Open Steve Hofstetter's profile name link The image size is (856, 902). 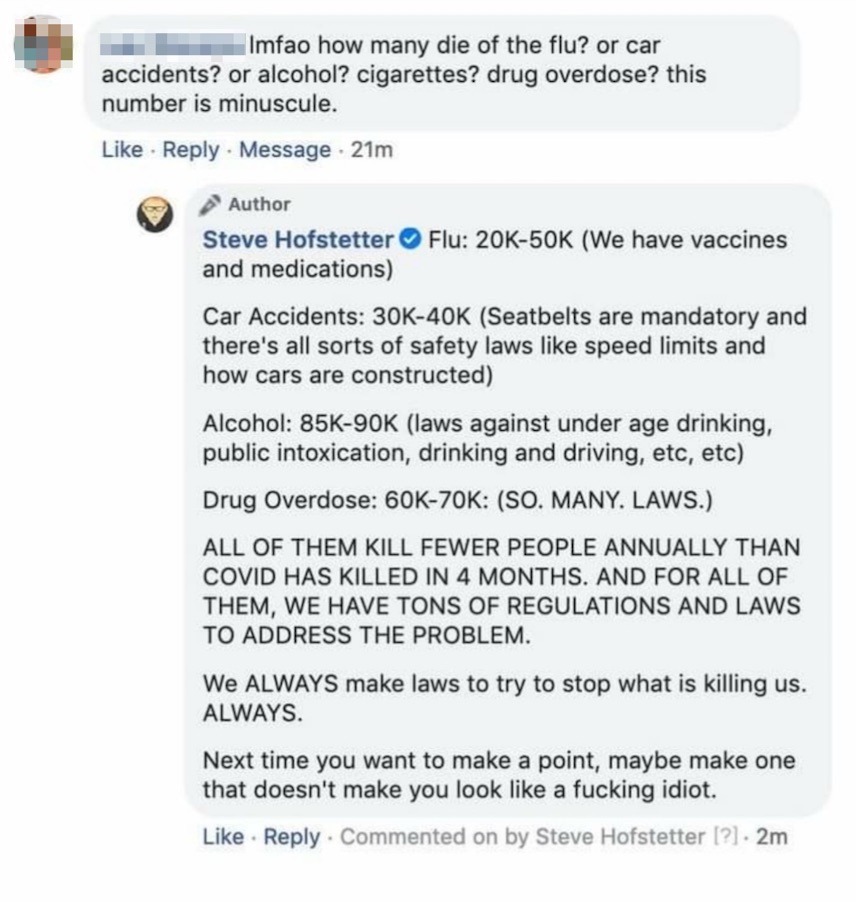pos(297,240)
